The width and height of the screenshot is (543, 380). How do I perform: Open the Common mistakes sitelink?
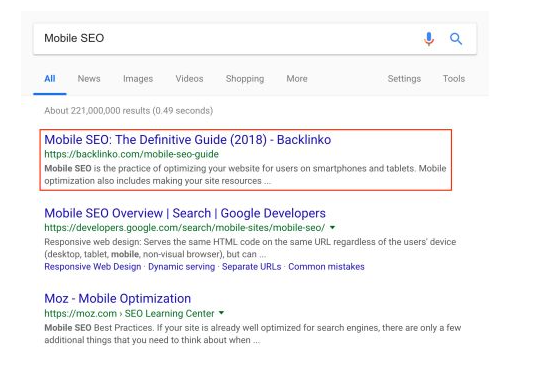(x=326, y=267)
